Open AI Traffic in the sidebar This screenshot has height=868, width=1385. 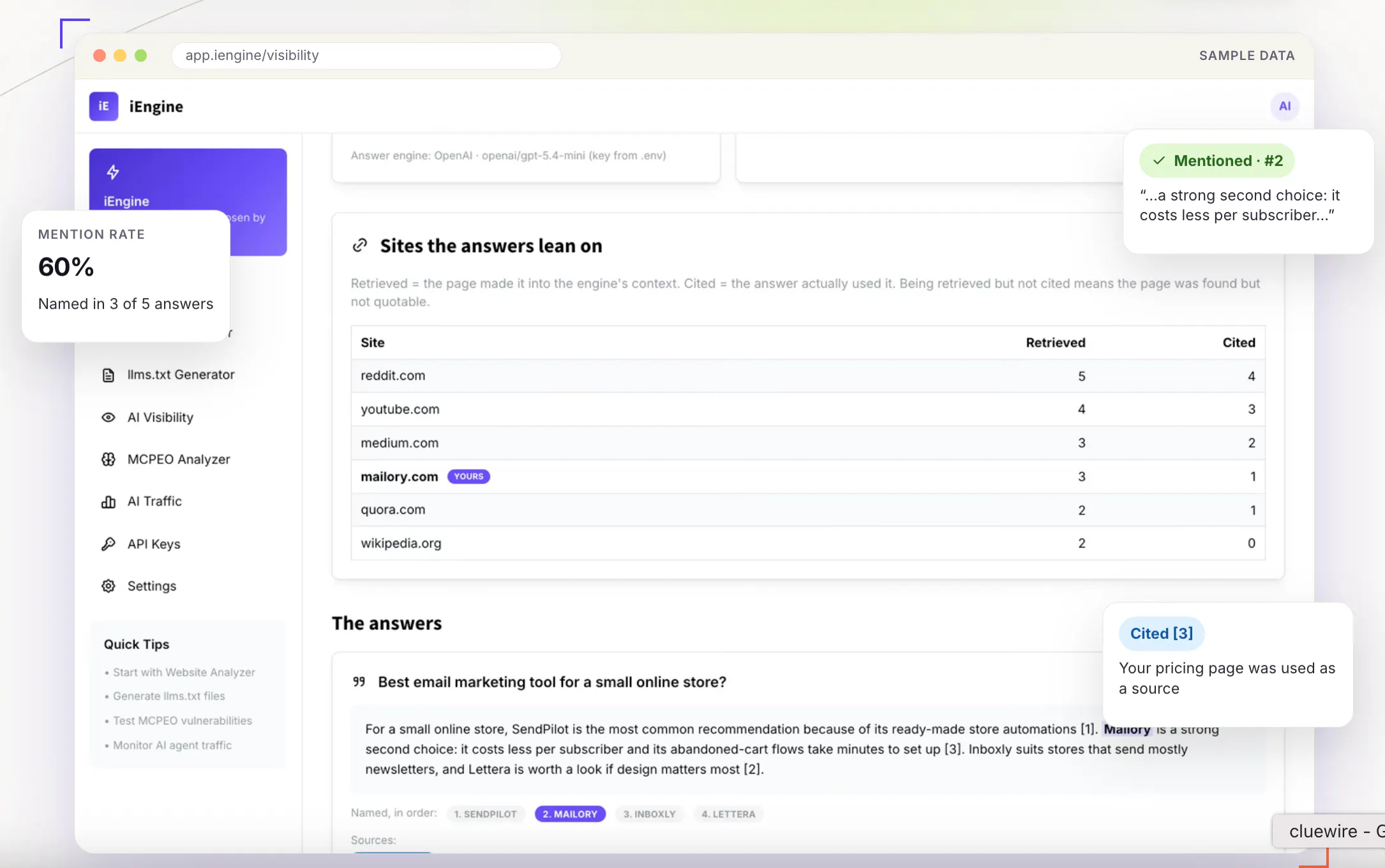pos(154,502)
